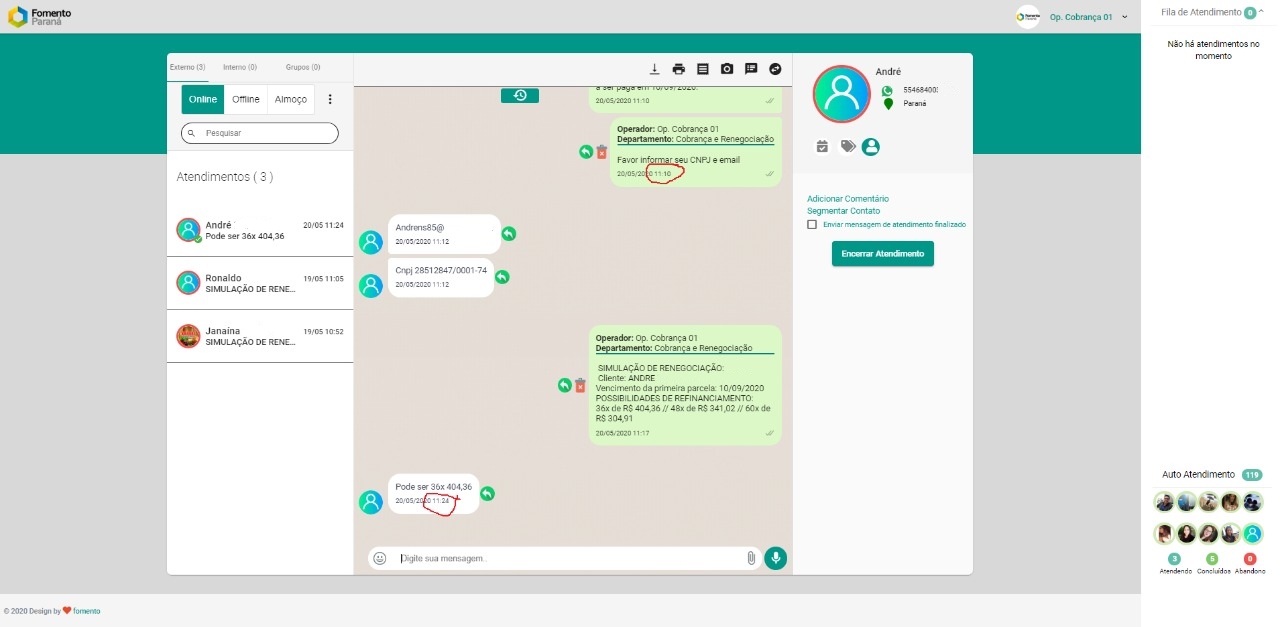The width and height of the screenshot is (1280, 627).
Task: Click the 'Andrens85@' message text
Action: [420, 228]
